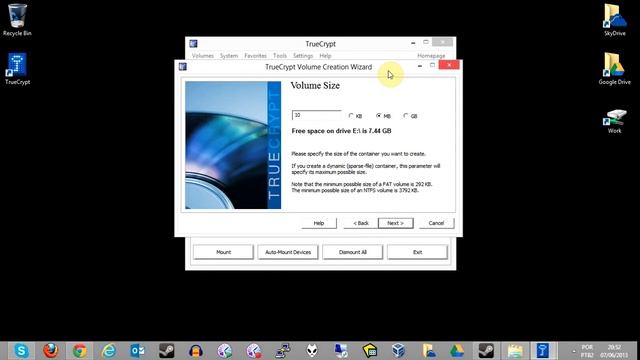
Task: Click Exit in the TrueCrypt main window
Action: [x=417, y=252]
